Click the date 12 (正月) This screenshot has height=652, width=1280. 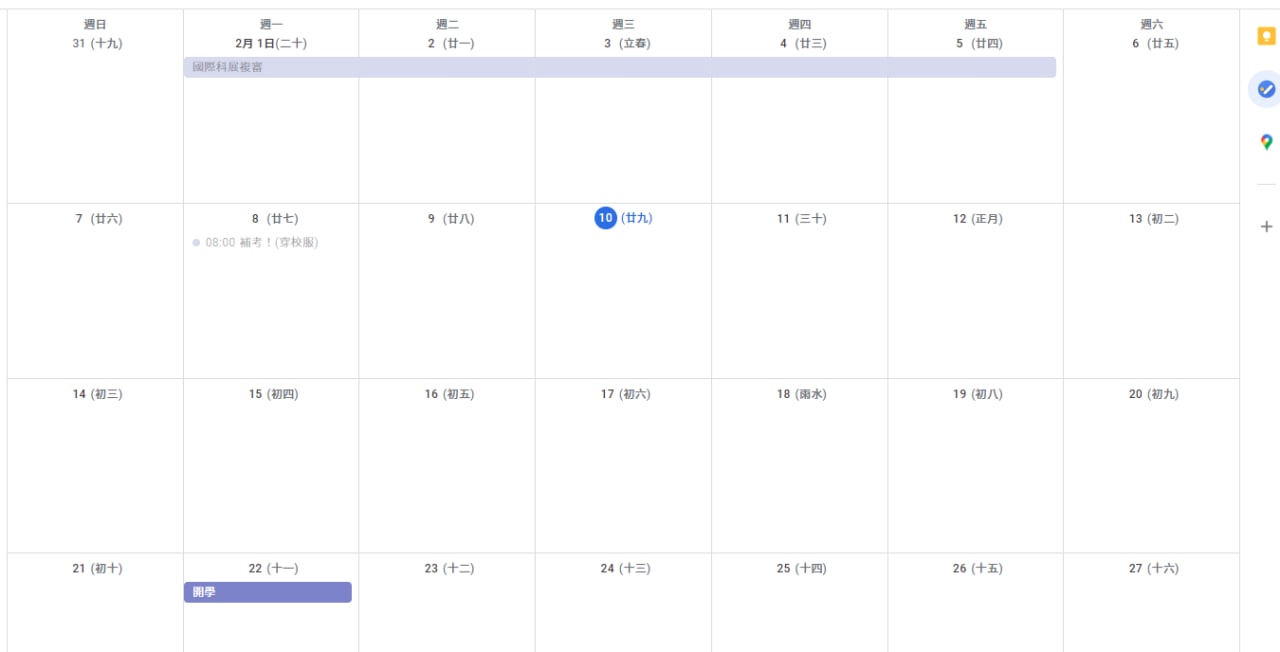tap(977, 218)
